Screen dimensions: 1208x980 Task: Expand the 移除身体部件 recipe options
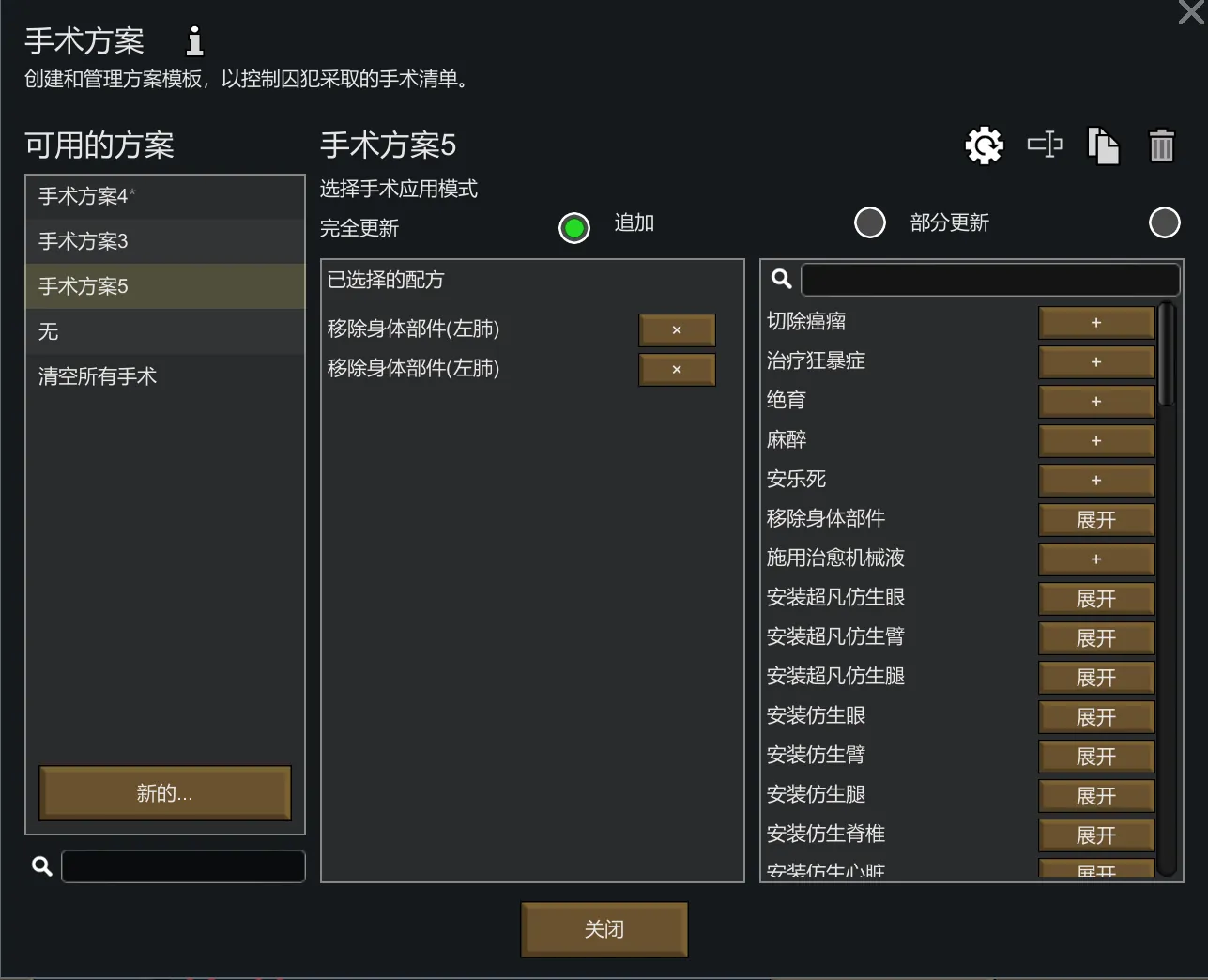(x=1095, y=520)
